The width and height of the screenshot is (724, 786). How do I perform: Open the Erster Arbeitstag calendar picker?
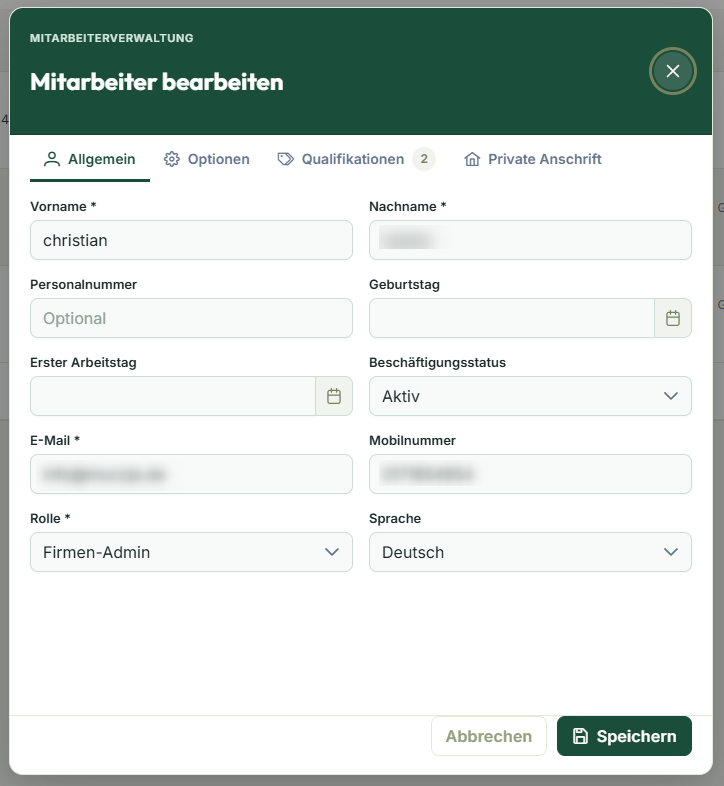tap(334, 397)
